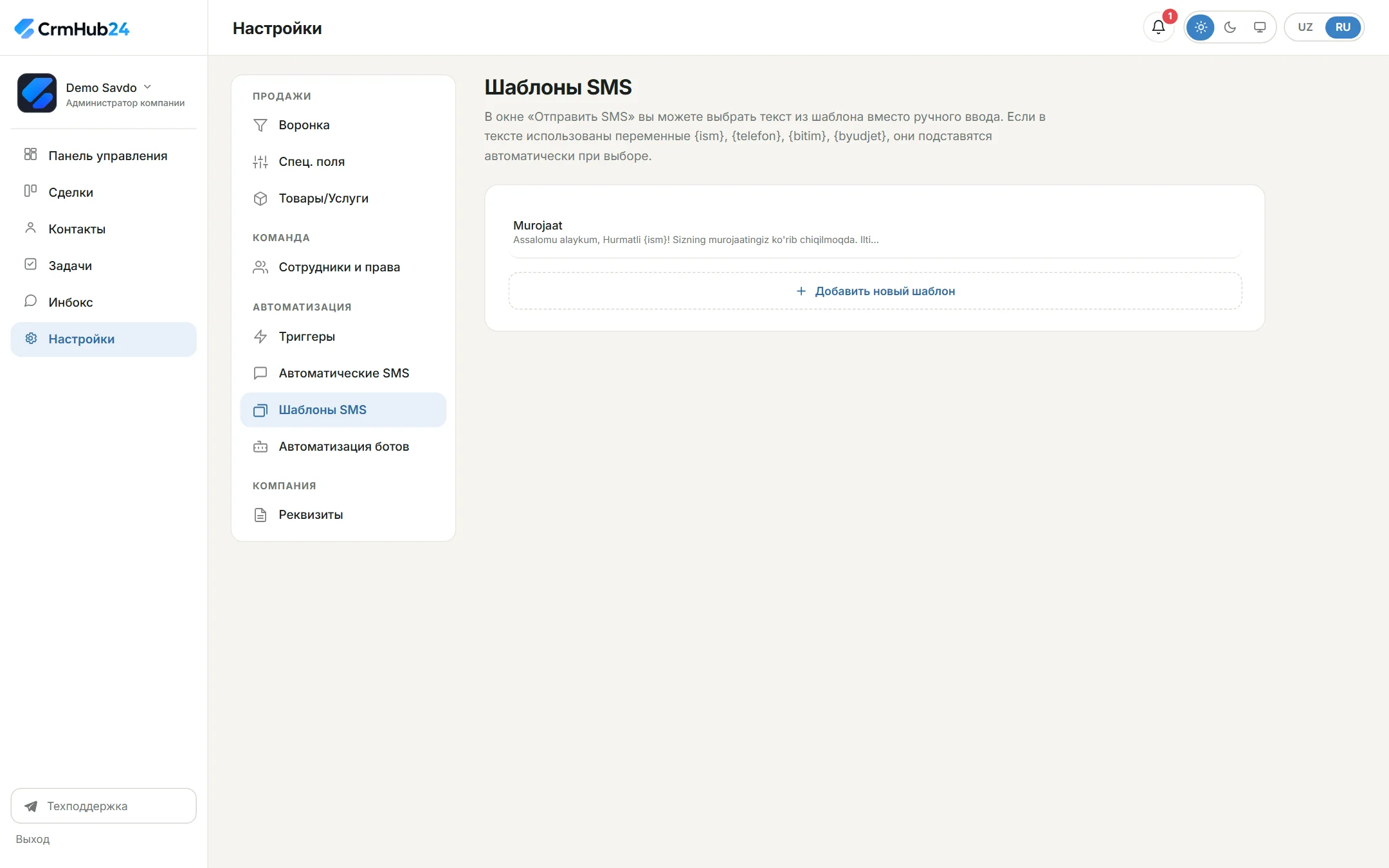Switch to light theme sun icon
The height and width of the screenshot is (868, 1389).
tap(1201, 27)
